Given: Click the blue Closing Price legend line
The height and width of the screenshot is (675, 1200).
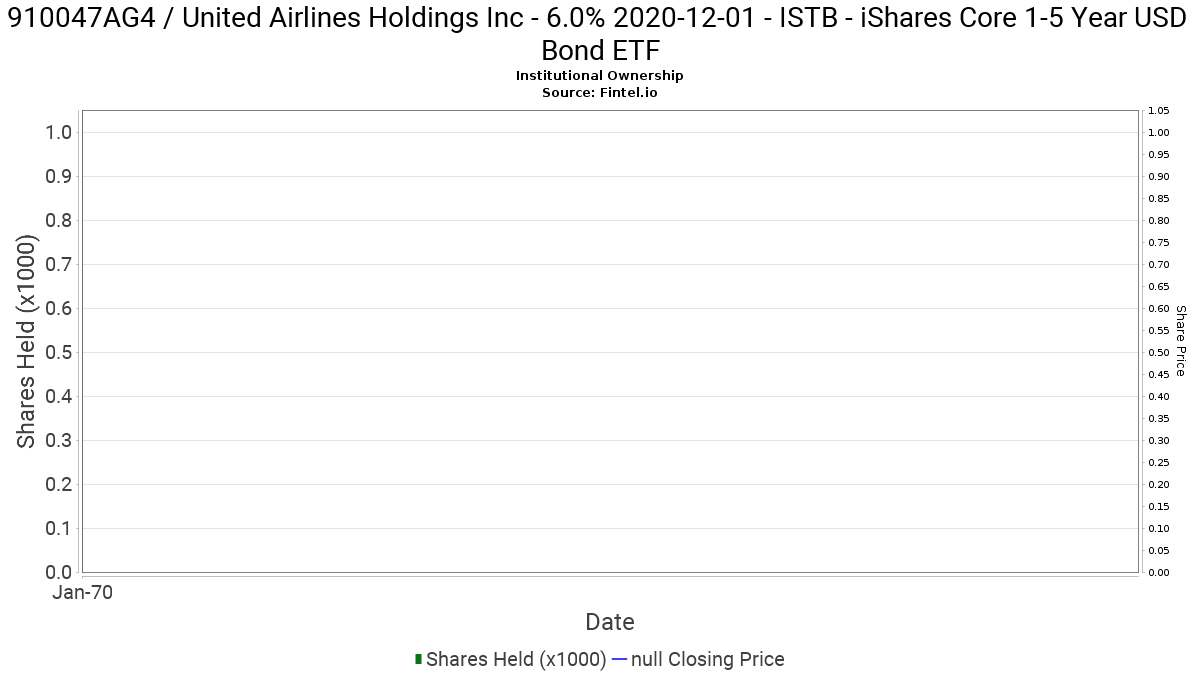Looking at the screenshot, I should point(619,659).
